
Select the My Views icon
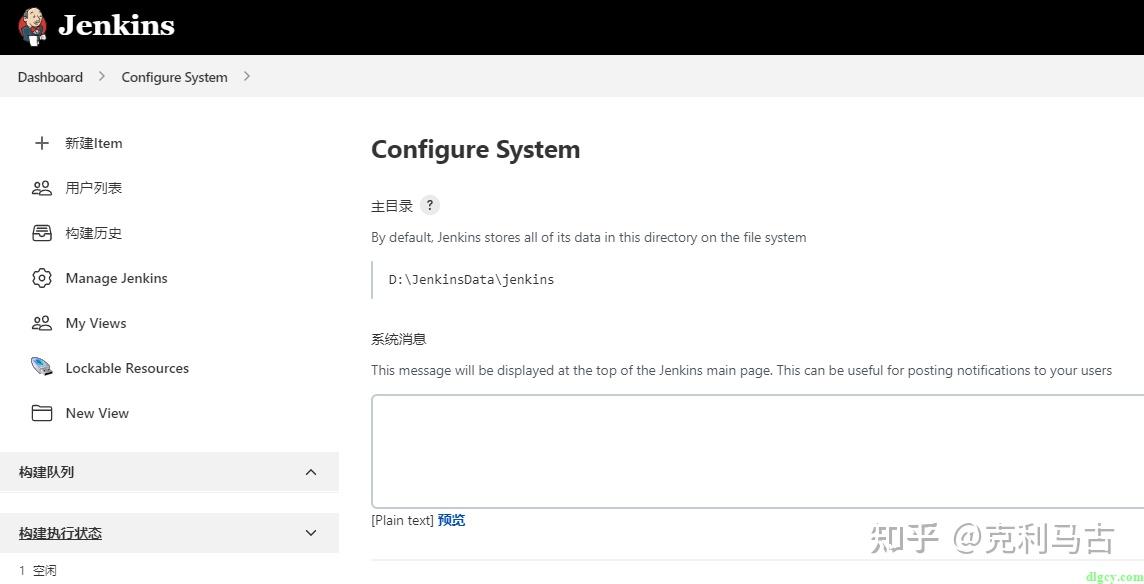tap(42, 323)
